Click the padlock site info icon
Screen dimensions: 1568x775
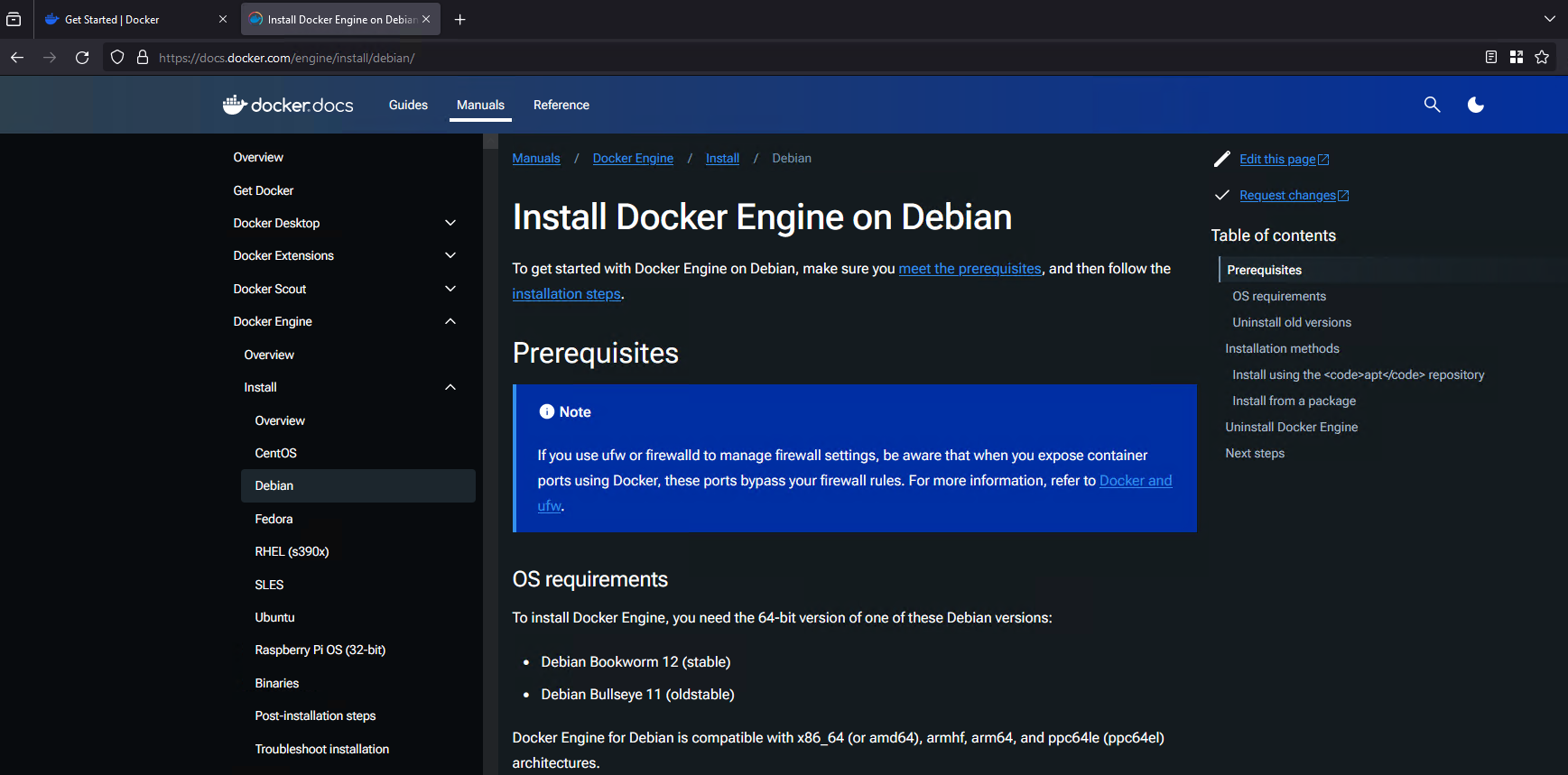point(142,58)
